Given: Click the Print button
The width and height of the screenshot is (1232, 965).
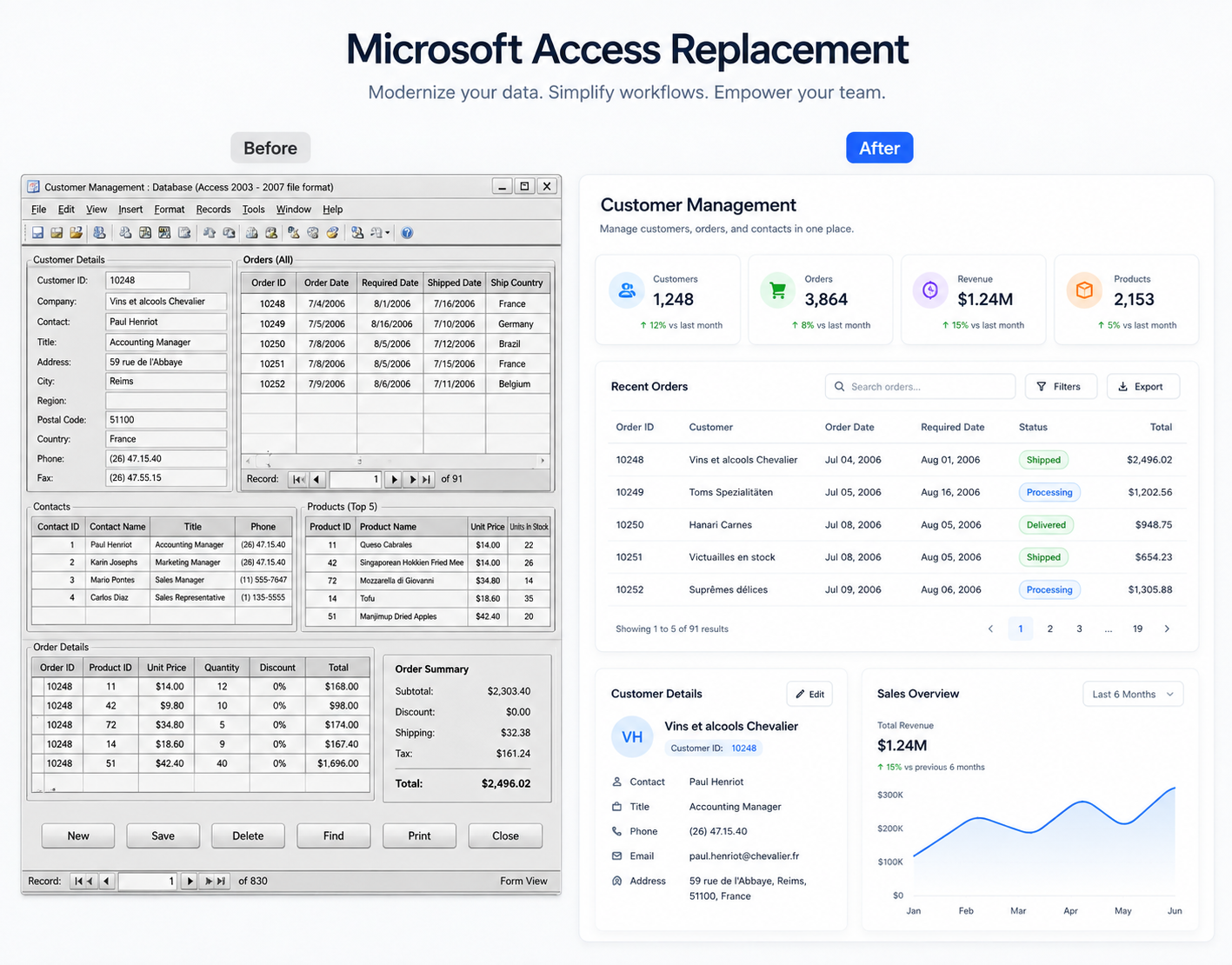Looking at the screenshot, I should pos(419,835).
